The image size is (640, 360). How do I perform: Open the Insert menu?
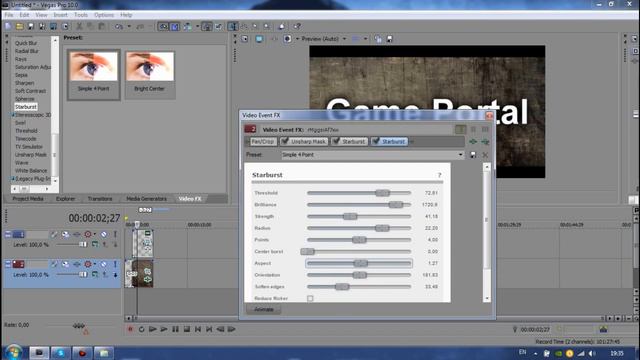(60, 15)
